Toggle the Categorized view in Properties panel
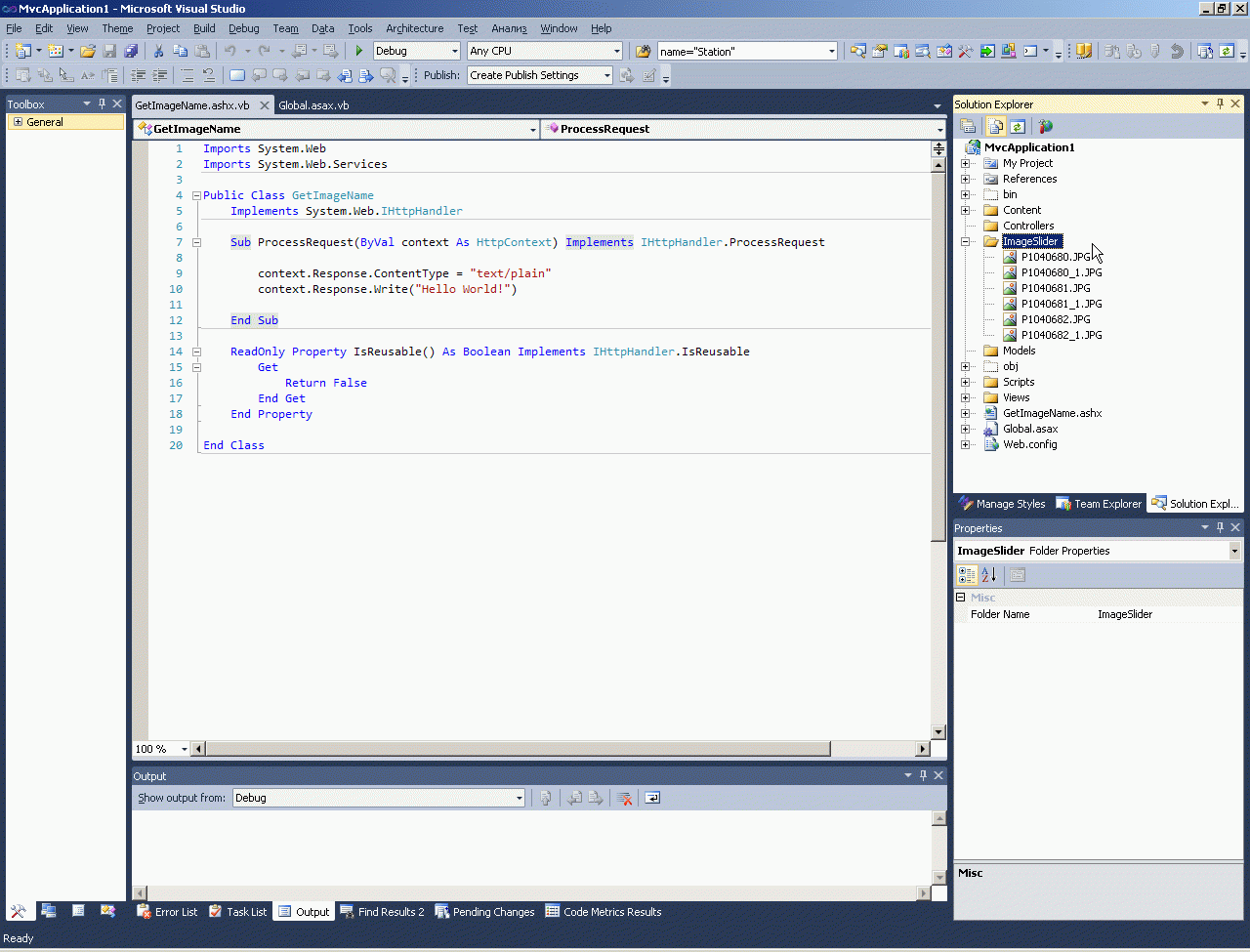Image resolution: width=1250 pixels, height=952 pixels. 967,575
